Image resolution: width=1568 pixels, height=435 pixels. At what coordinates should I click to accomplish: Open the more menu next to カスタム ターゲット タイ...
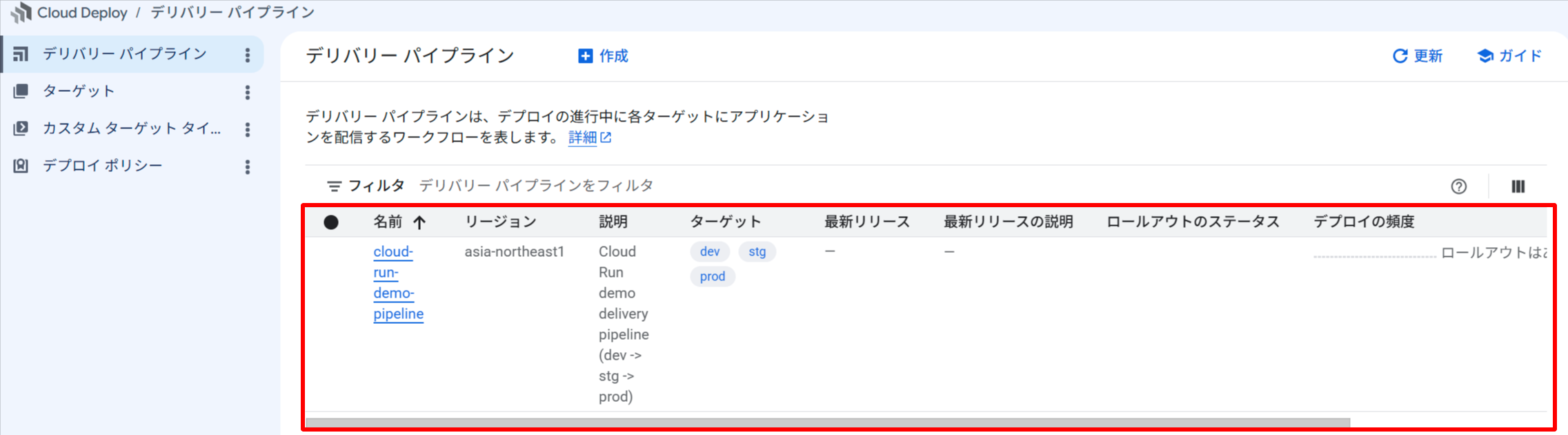point(248,129)
